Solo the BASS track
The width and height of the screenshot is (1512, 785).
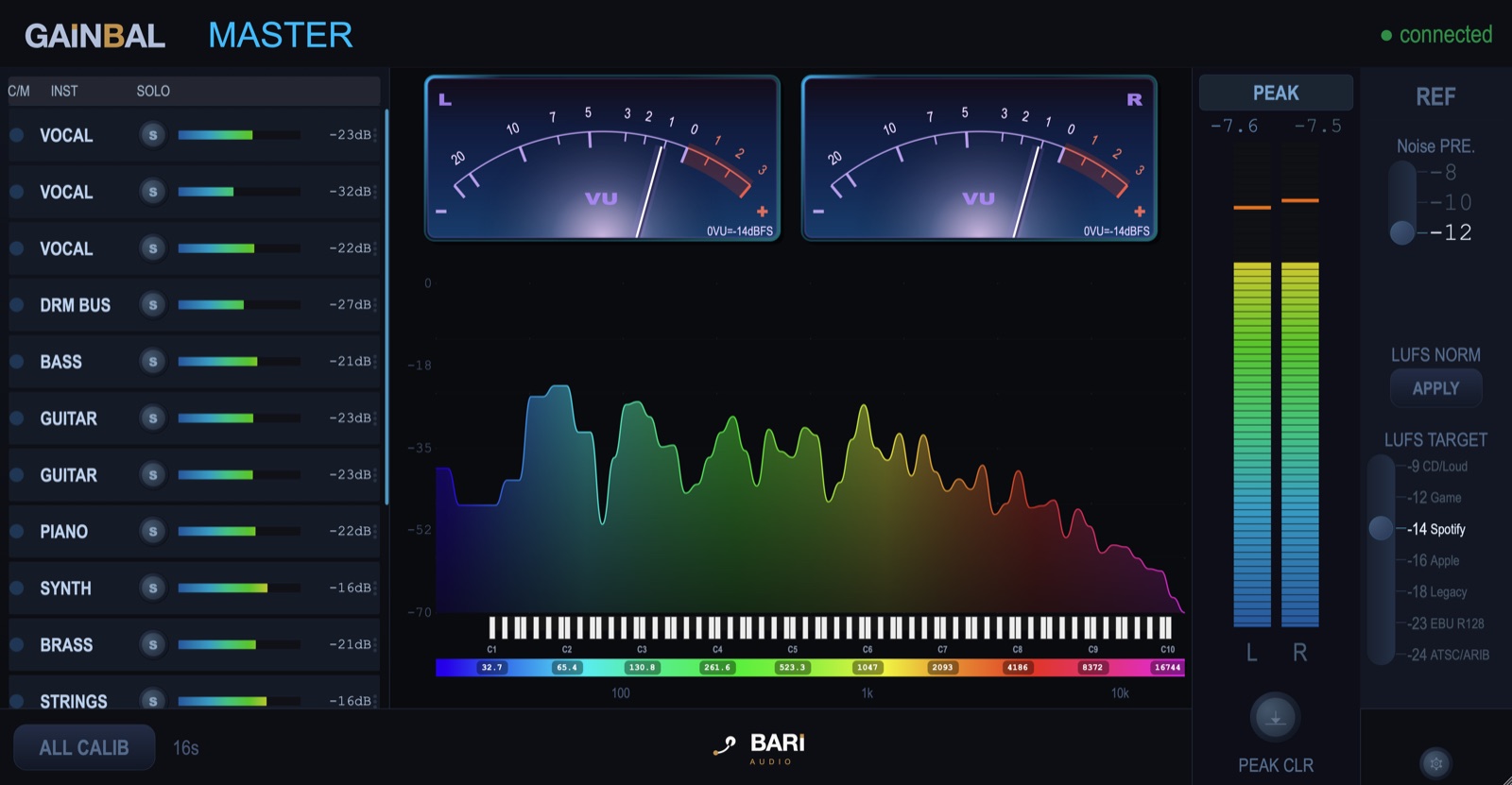[x=153, y=361]
